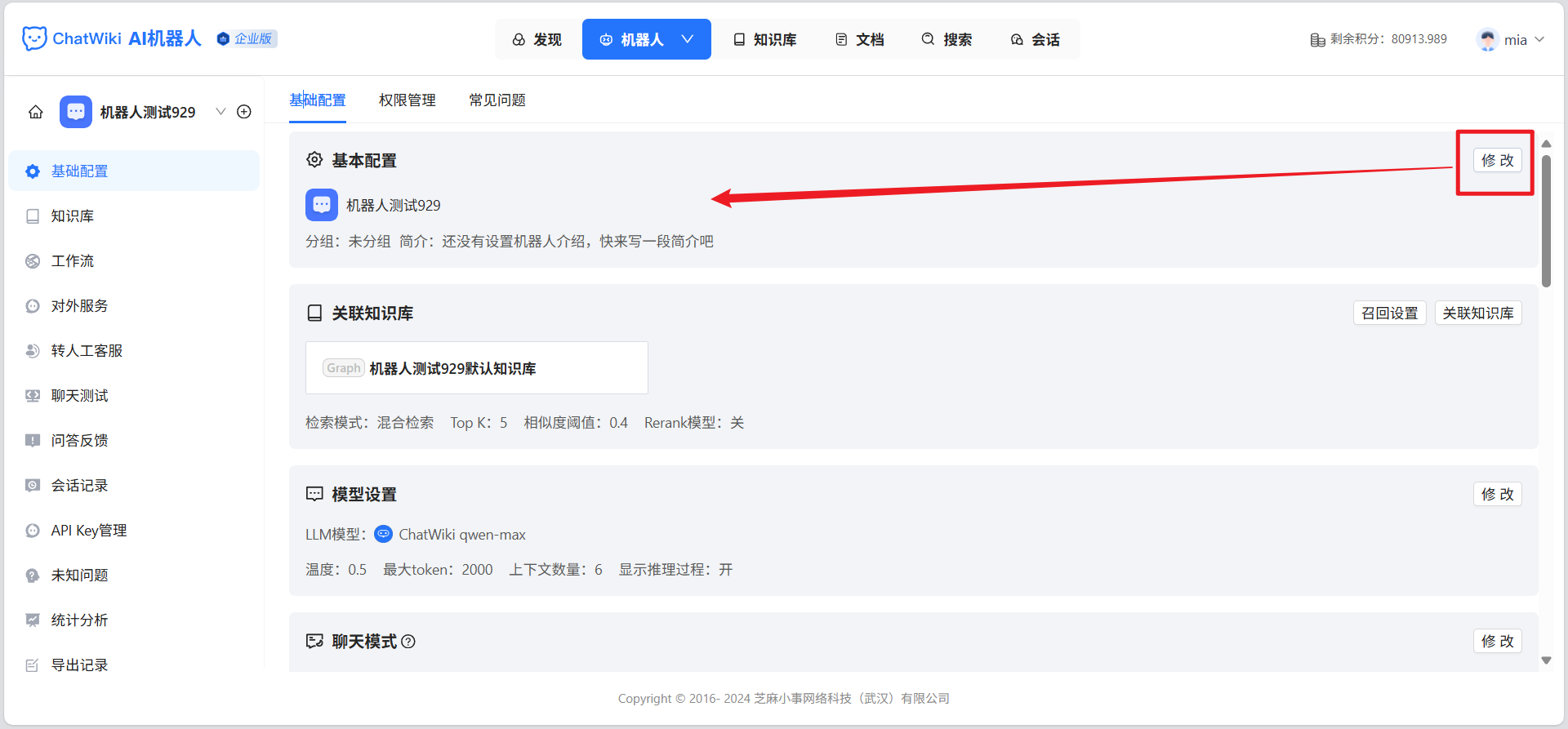Click the 剩余积分 points icon
The image size is (1568, 729).
[1317, 39]
